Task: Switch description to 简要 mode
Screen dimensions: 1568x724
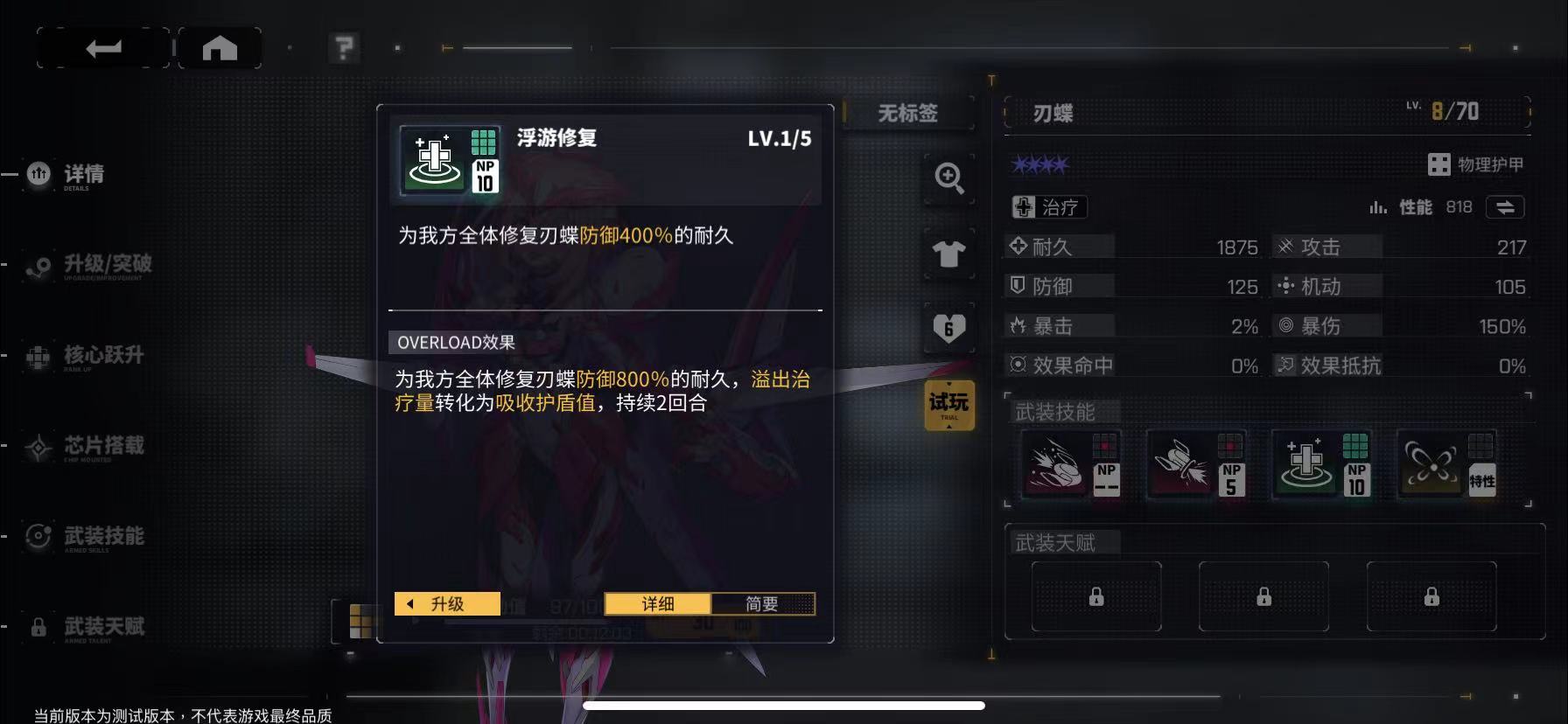Action: 762,604
